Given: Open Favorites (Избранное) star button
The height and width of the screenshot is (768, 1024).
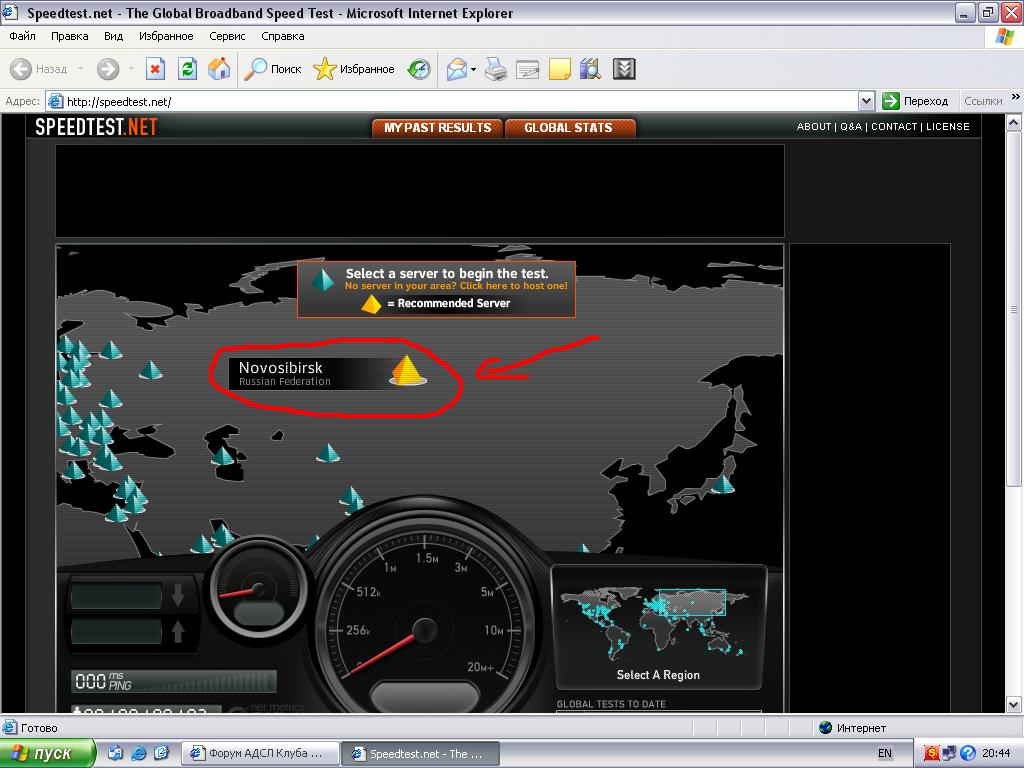Looking at the screenshot, I should pos(354,69).
